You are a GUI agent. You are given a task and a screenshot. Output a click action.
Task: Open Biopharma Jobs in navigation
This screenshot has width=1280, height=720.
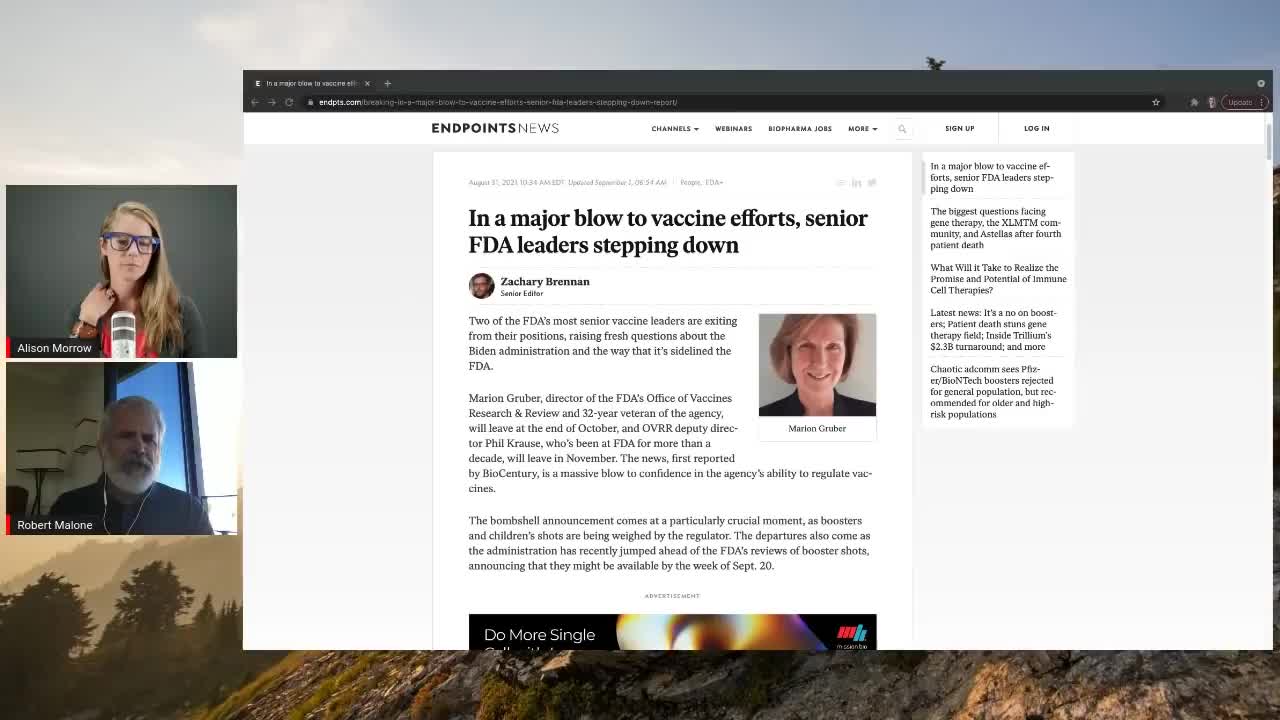click(800, 128)
